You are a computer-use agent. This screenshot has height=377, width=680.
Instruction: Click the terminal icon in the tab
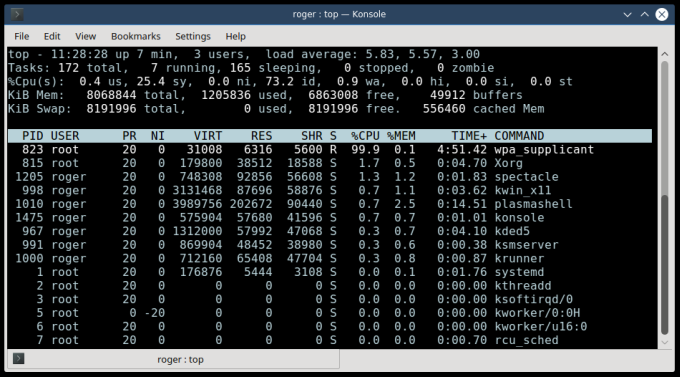[x=18, y=359]
